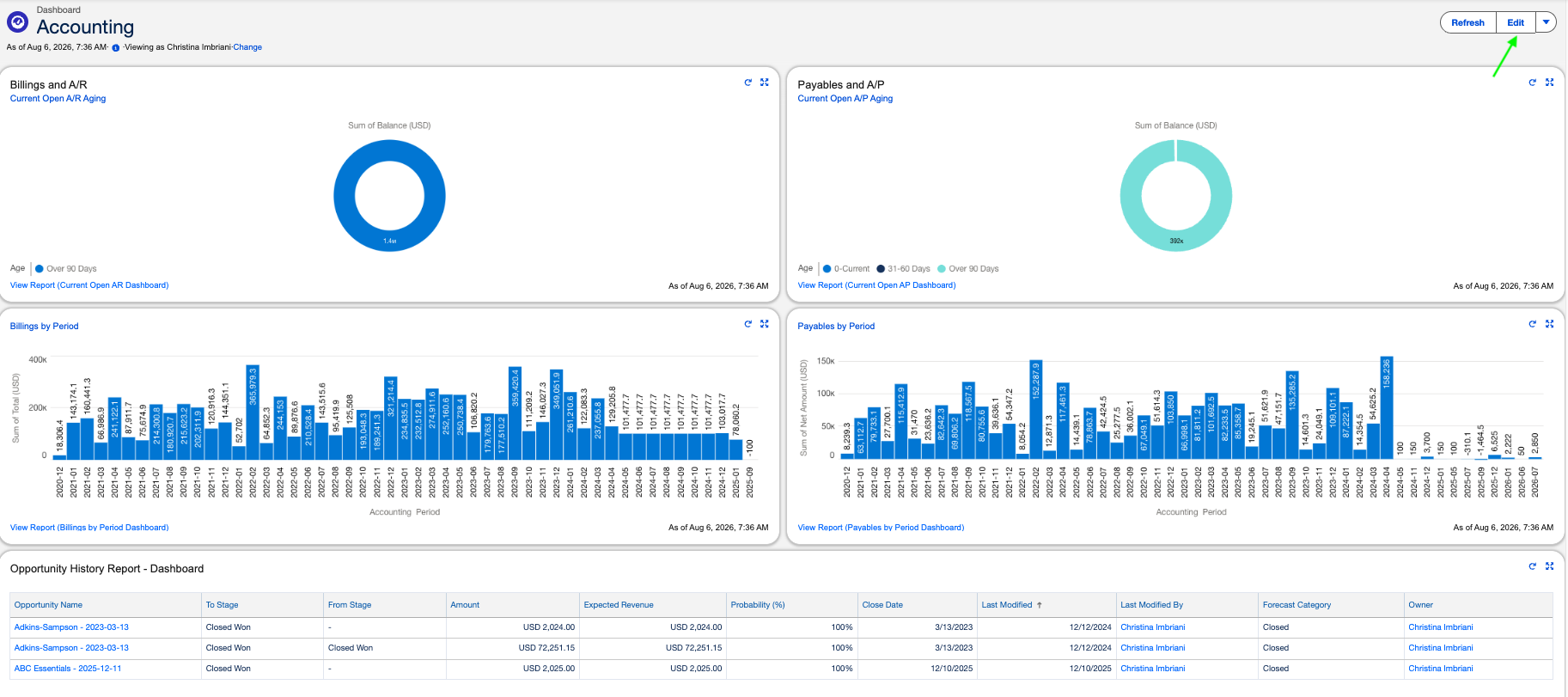
Task: Sort by To Stage column header
Action: tap(222, 605)
